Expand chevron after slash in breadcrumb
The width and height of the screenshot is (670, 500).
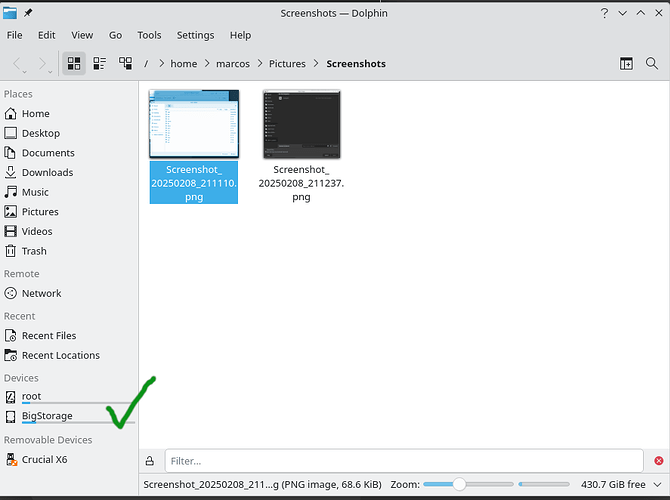point(162,63)
